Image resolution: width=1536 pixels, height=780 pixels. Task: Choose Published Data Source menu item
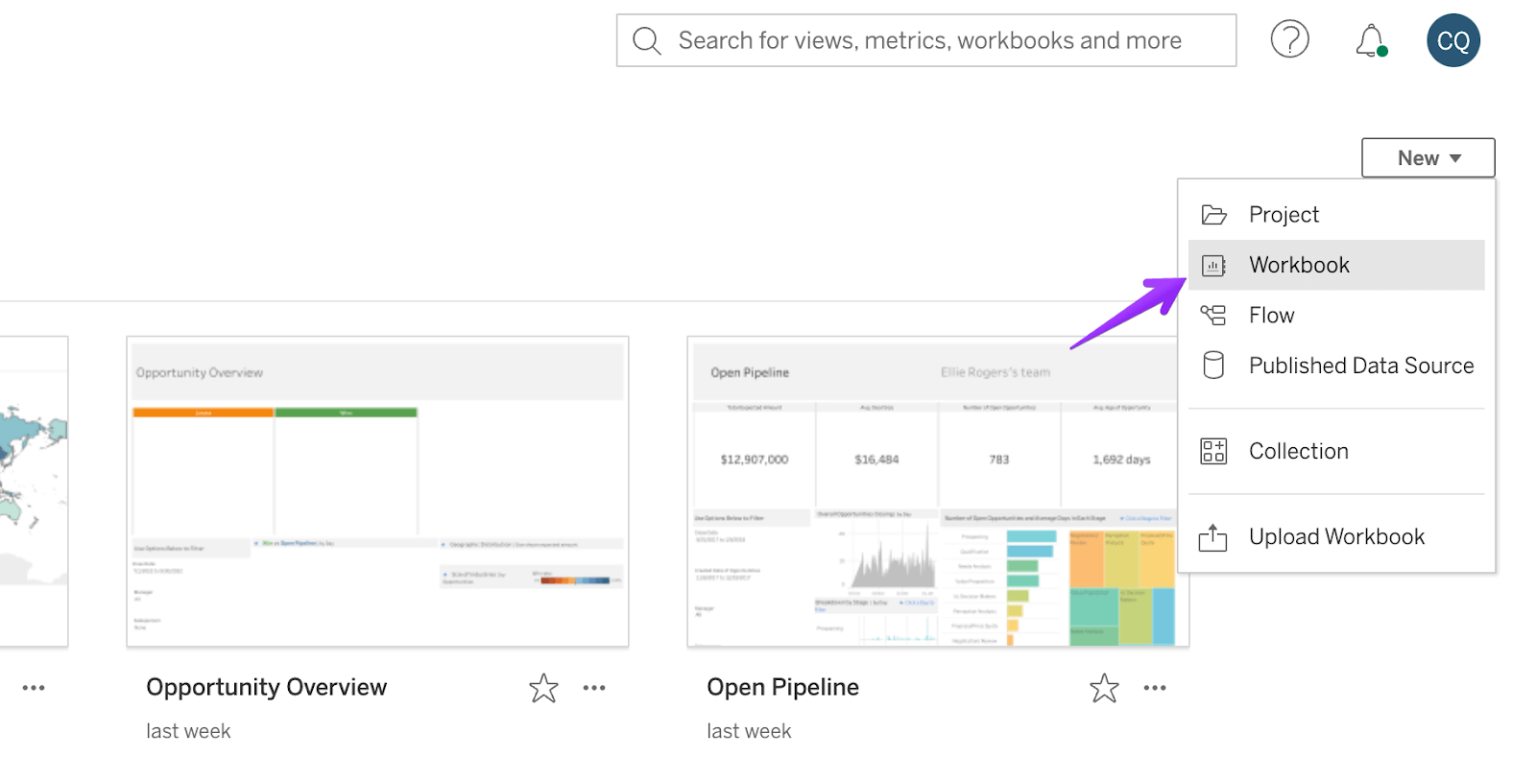[x=1361, y=366]
